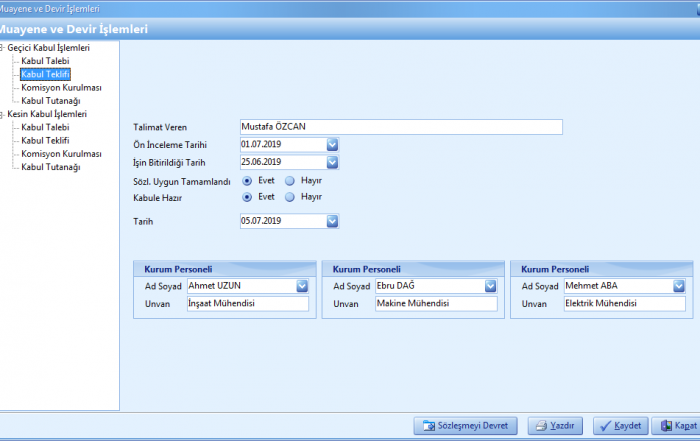The image size is (700, 441).
Task: Choose Evet for Kabule Hazır
Action: pos(247,197)
